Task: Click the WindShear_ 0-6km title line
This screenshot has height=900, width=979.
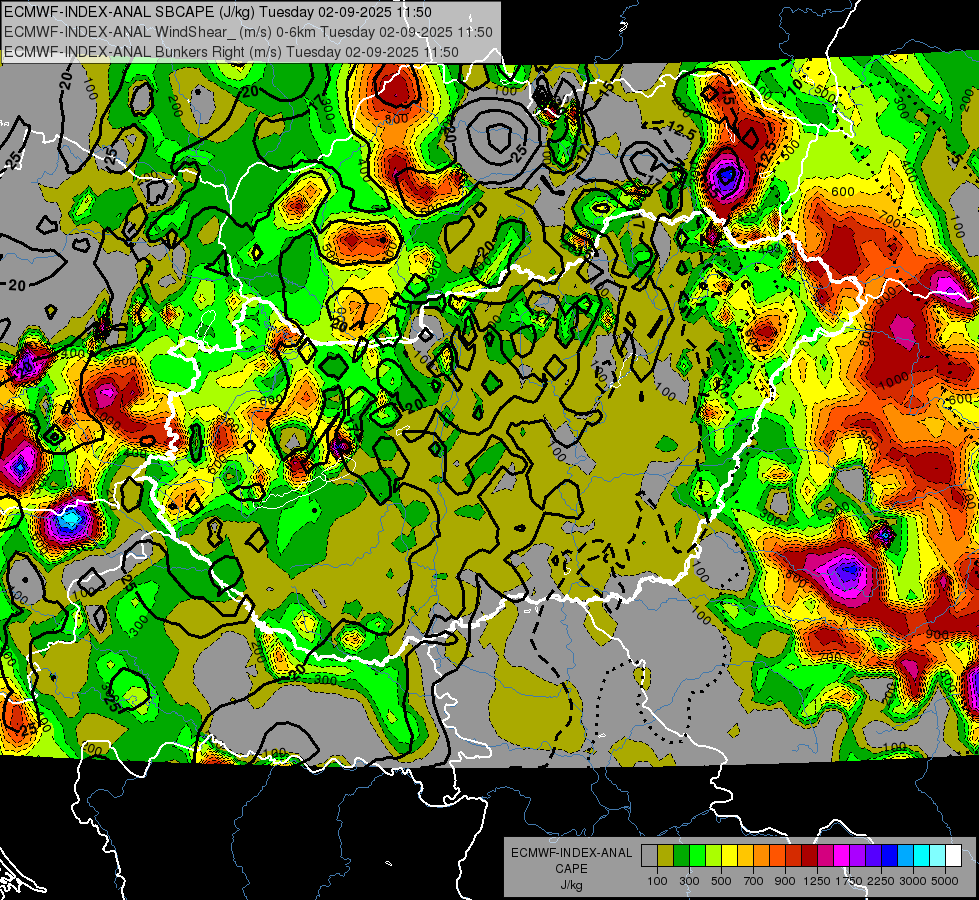Action: coord(248,32)
